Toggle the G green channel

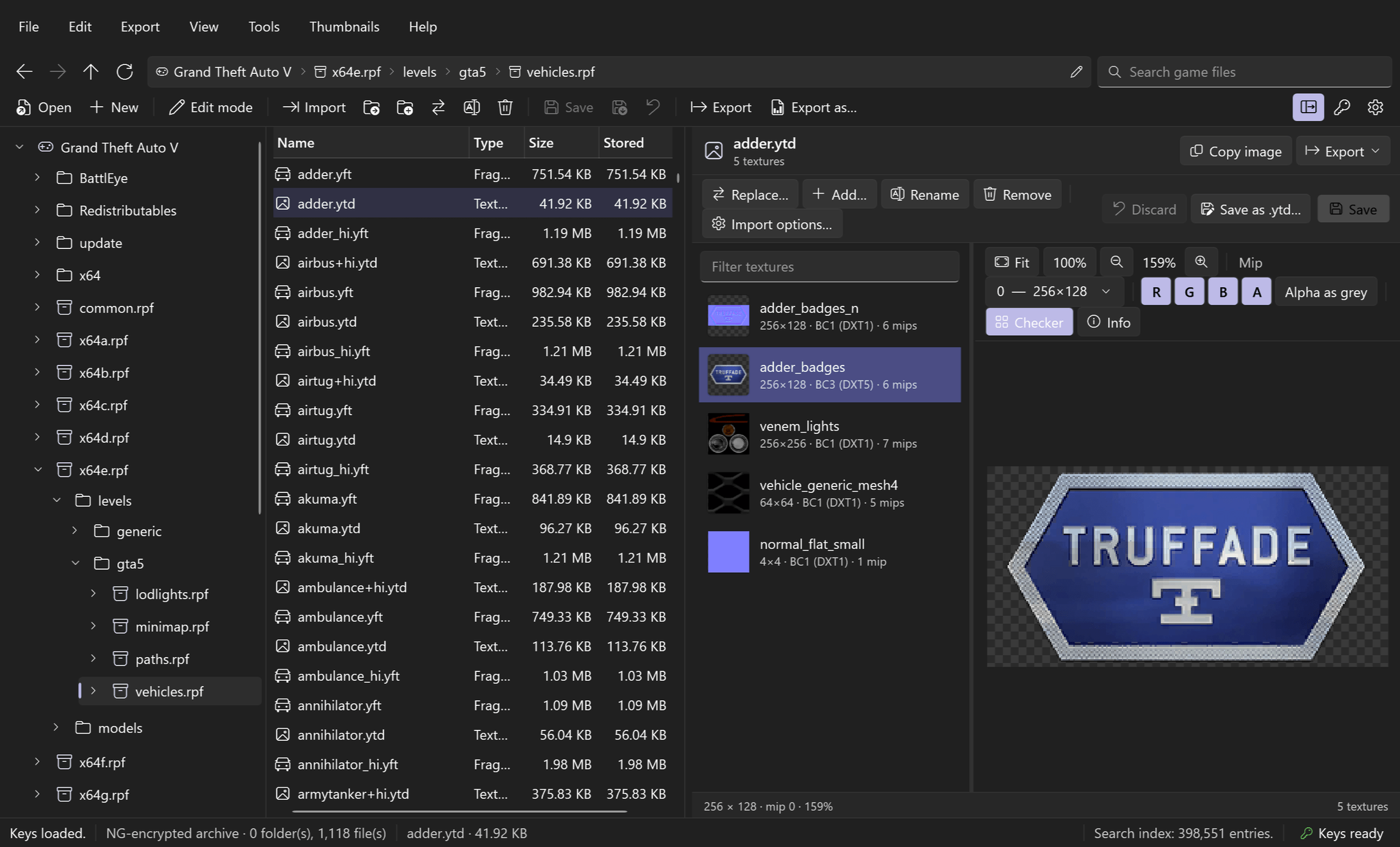1190,292
